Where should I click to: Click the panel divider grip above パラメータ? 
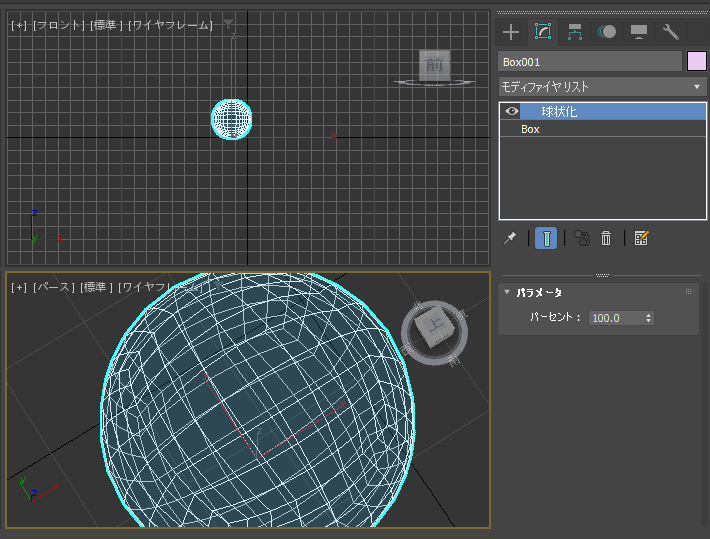[602, 275]
